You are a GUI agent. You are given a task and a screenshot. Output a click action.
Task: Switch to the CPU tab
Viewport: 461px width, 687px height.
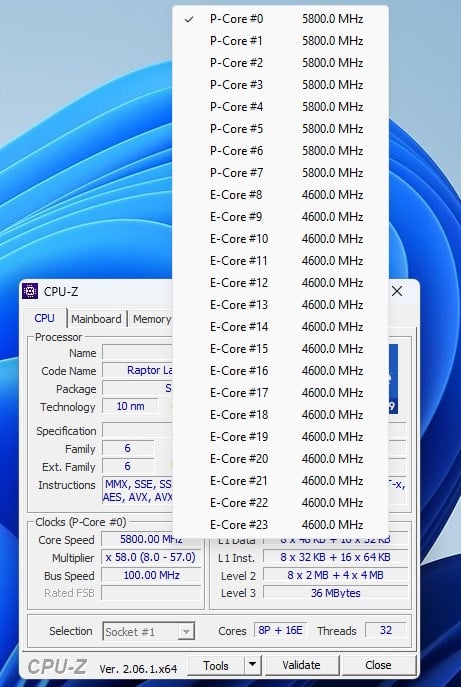(x=45, y=318)
